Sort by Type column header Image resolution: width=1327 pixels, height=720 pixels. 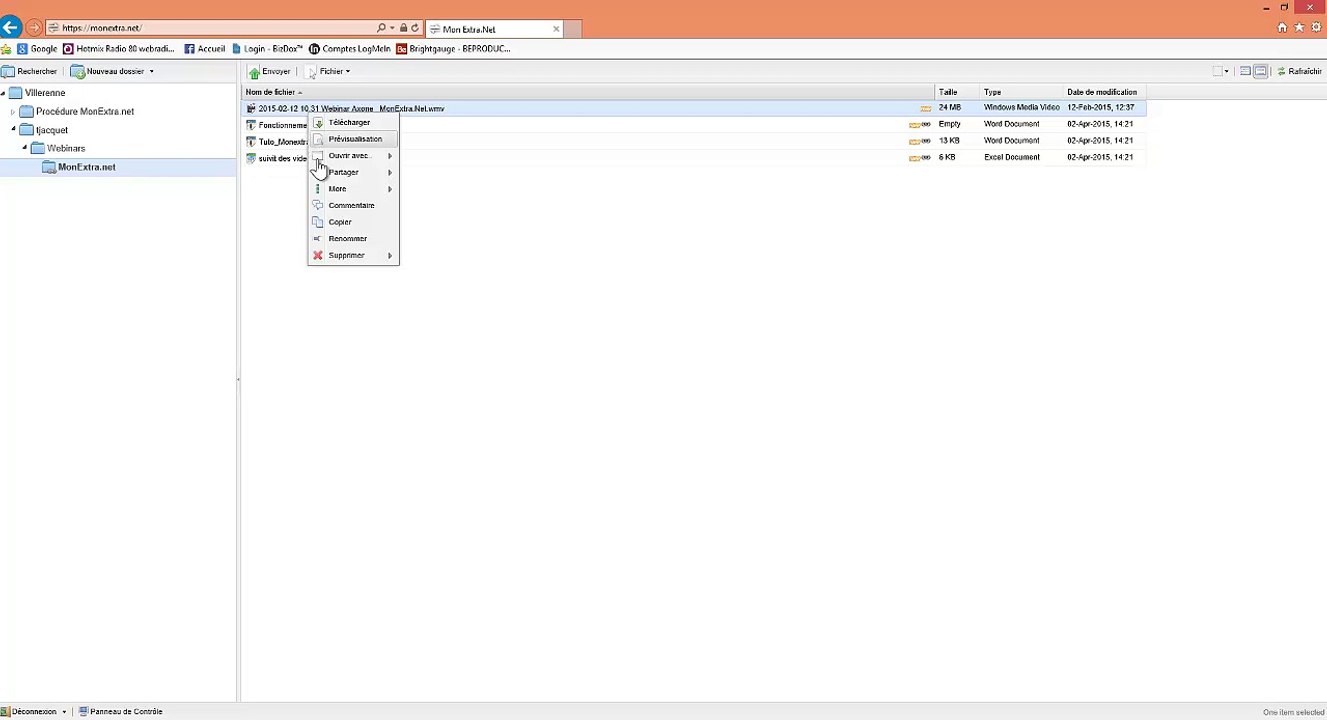(1021, 92)
